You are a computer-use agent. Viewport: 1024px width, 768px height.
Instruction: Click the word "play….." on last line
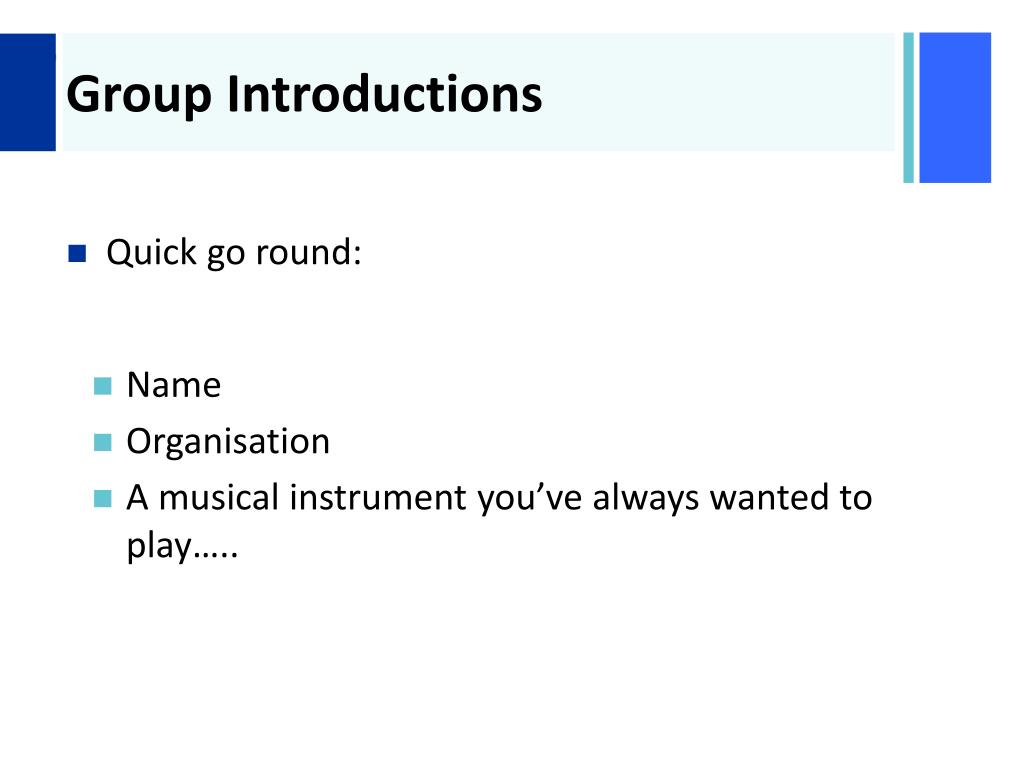(182, 547)
